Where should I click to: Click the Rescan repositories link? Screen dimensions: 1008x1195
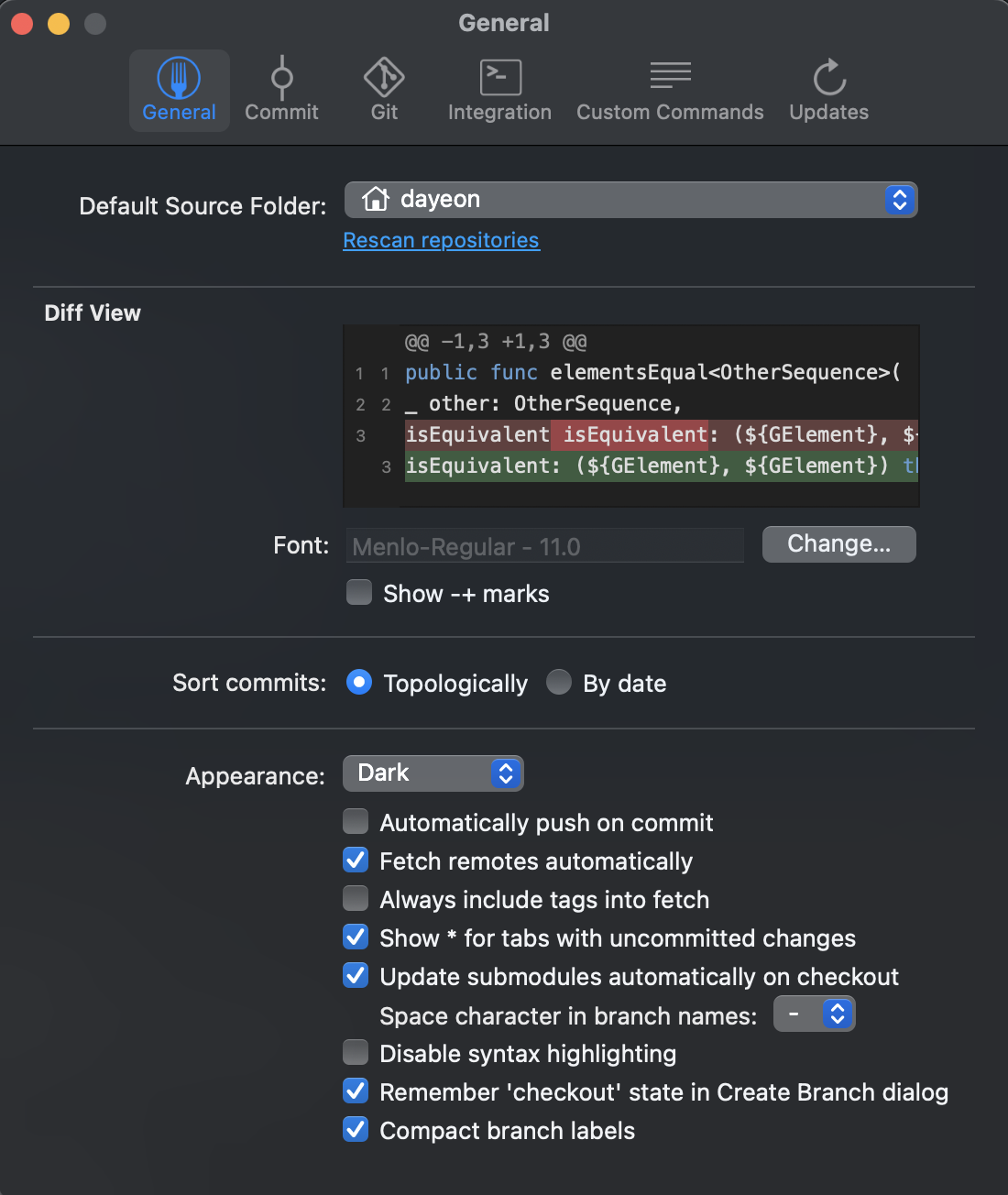coord(441,240)
